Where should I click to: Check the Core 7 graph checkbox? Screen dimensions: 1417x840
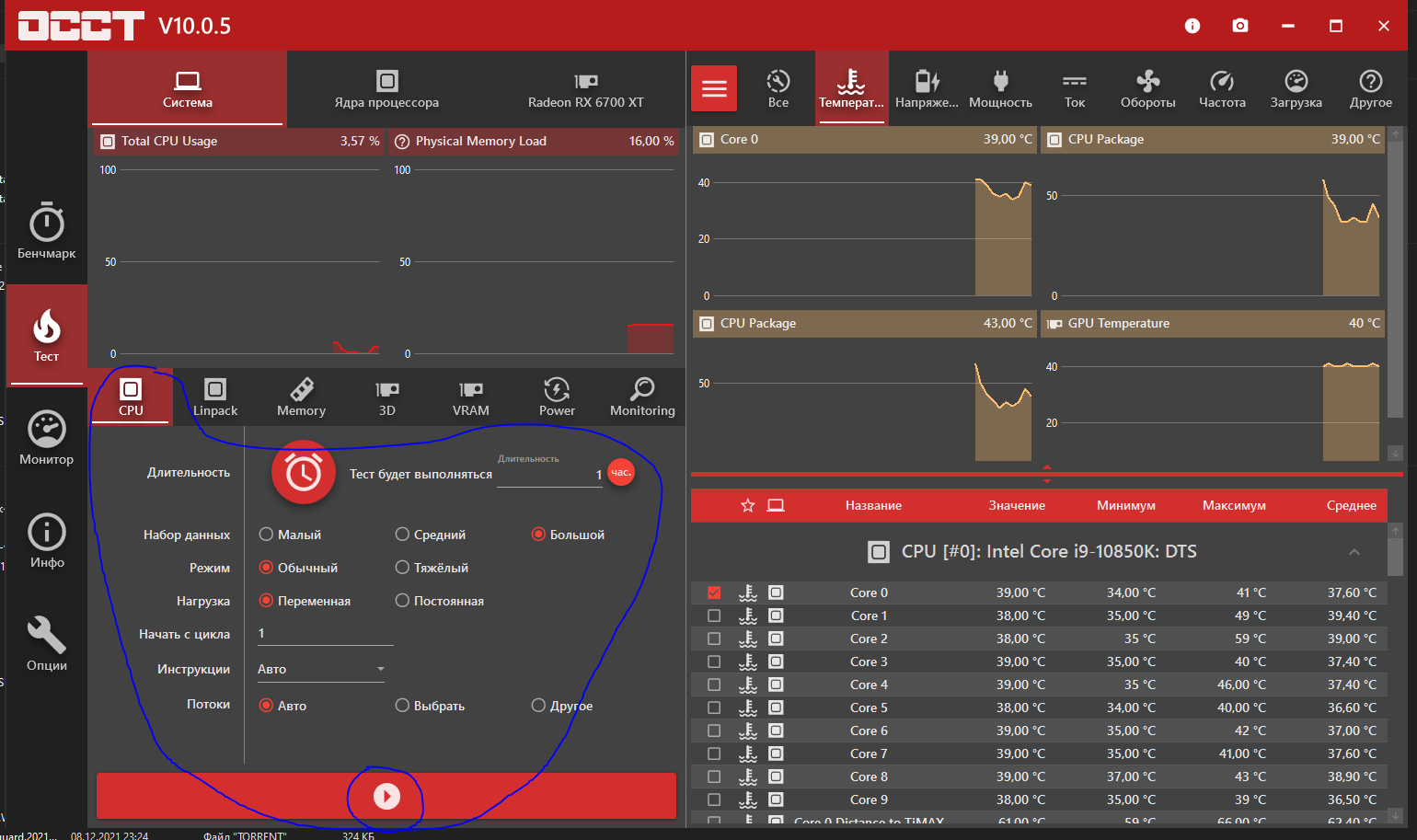click(714, 754)
